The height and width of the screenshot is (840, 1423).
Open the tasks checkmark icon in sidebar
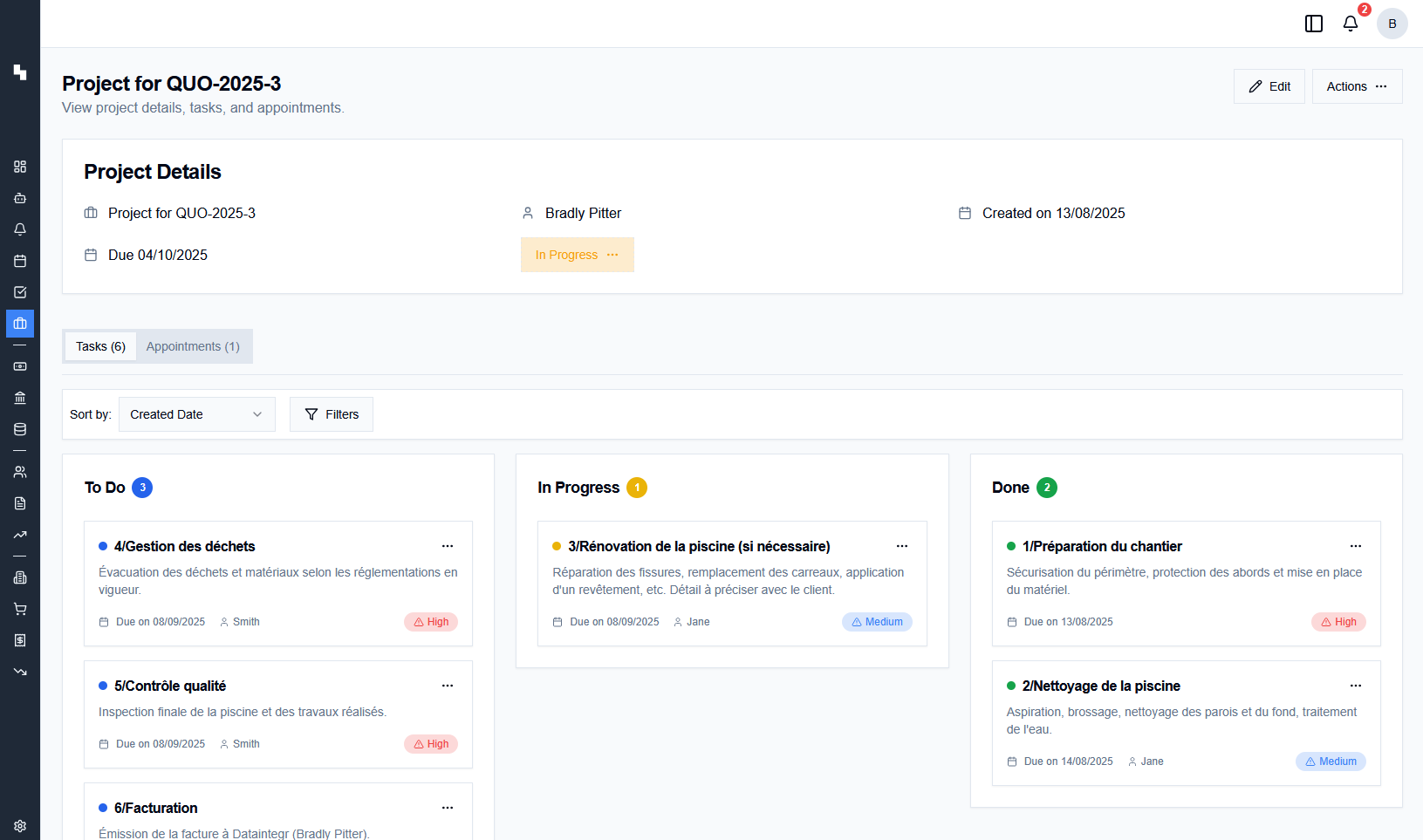point(20,292)
